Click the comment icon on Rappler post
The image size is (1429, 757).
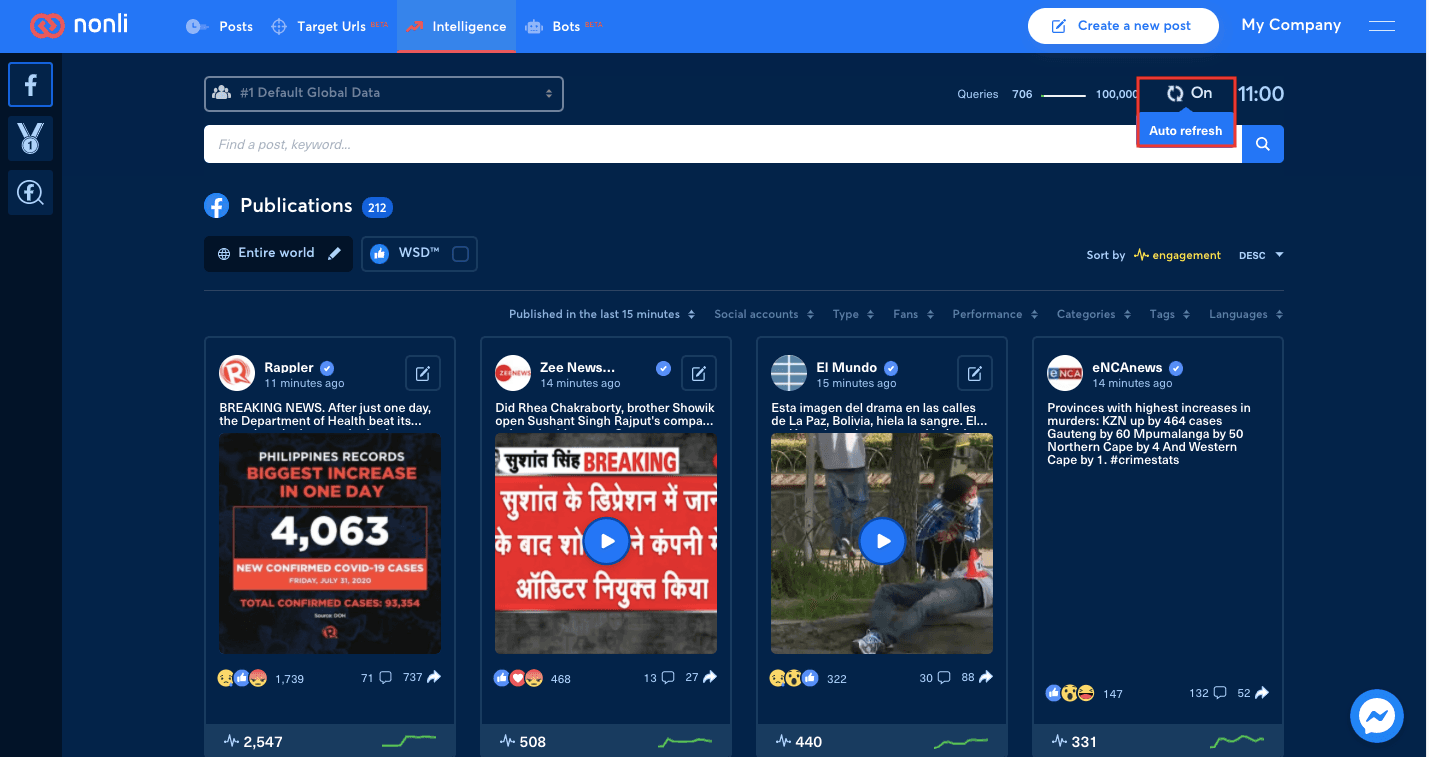[384, 678]
